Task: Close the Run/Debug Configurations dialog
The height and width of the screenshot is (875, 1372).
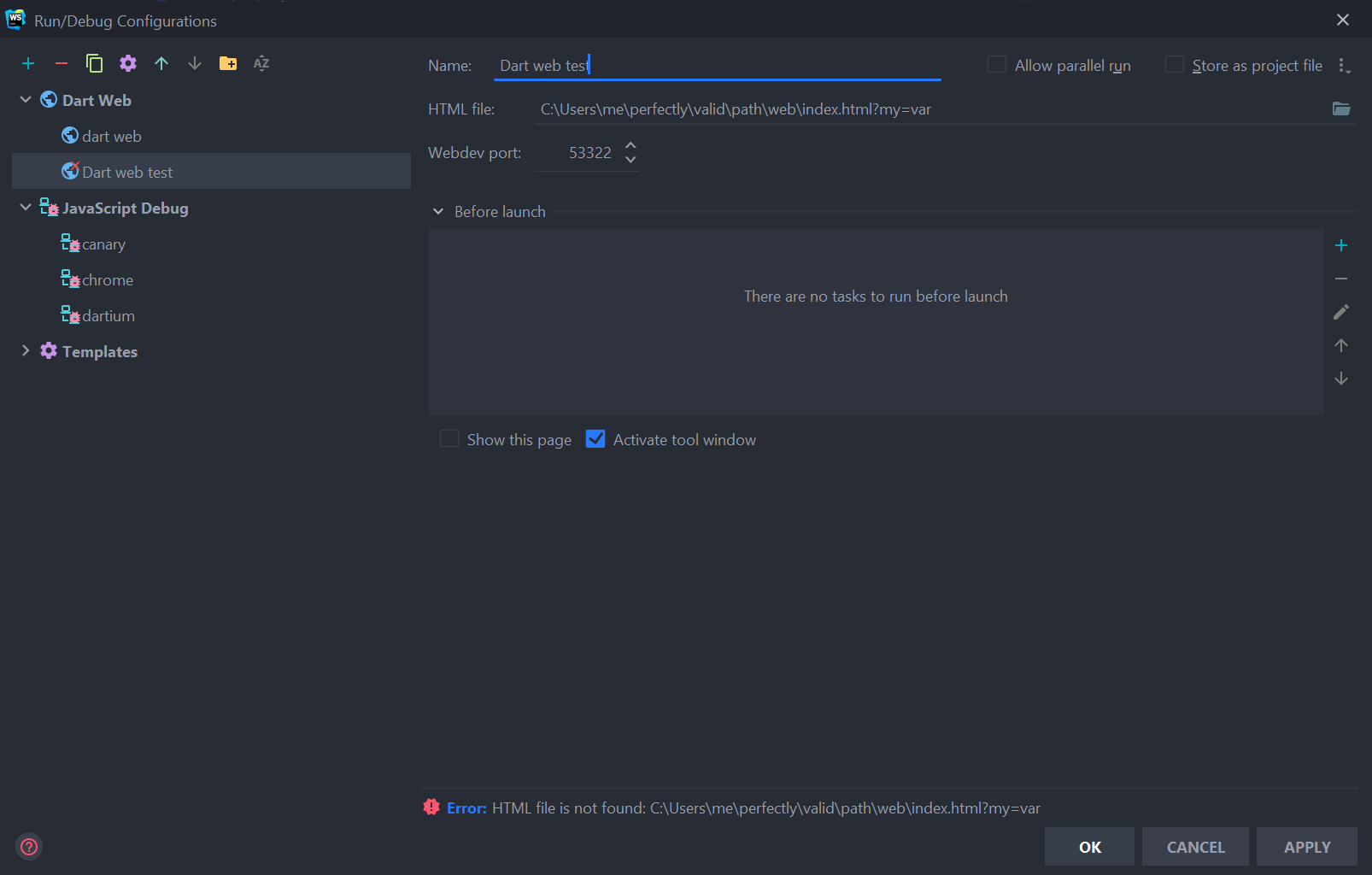Action: [x=1343, y=20]
